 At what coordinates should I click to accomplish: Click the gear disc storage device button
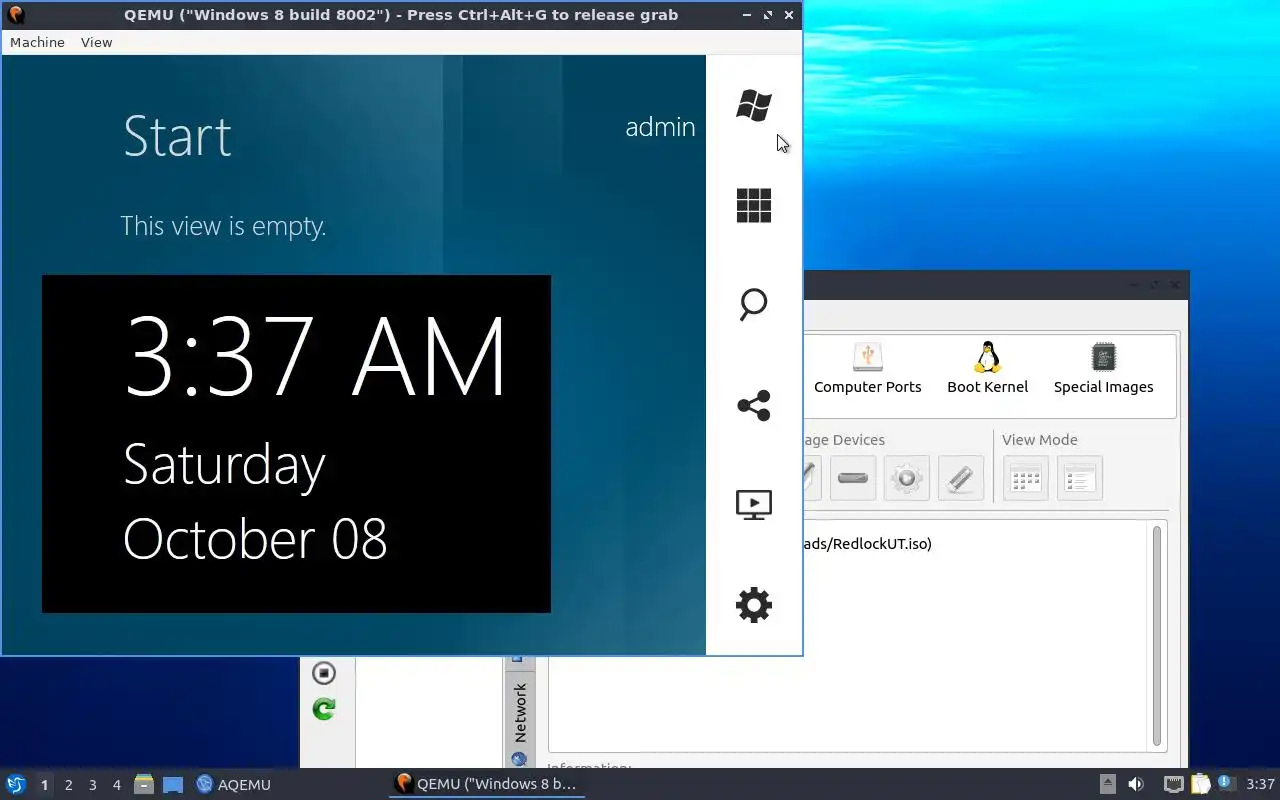click(x=906, y=478)
